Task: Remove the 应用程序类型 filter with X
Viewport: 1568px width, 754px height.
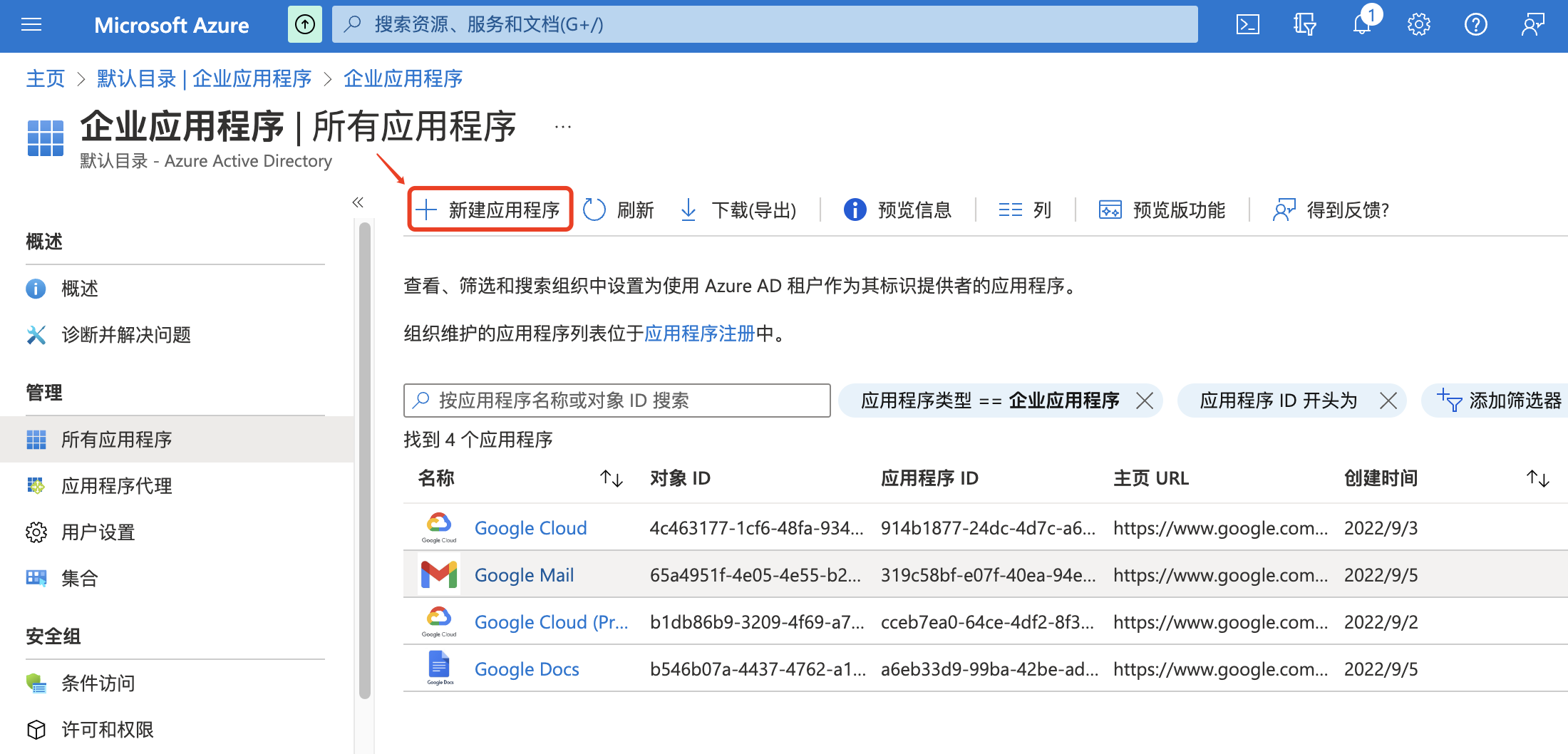Action: (x=1145, y=401)
